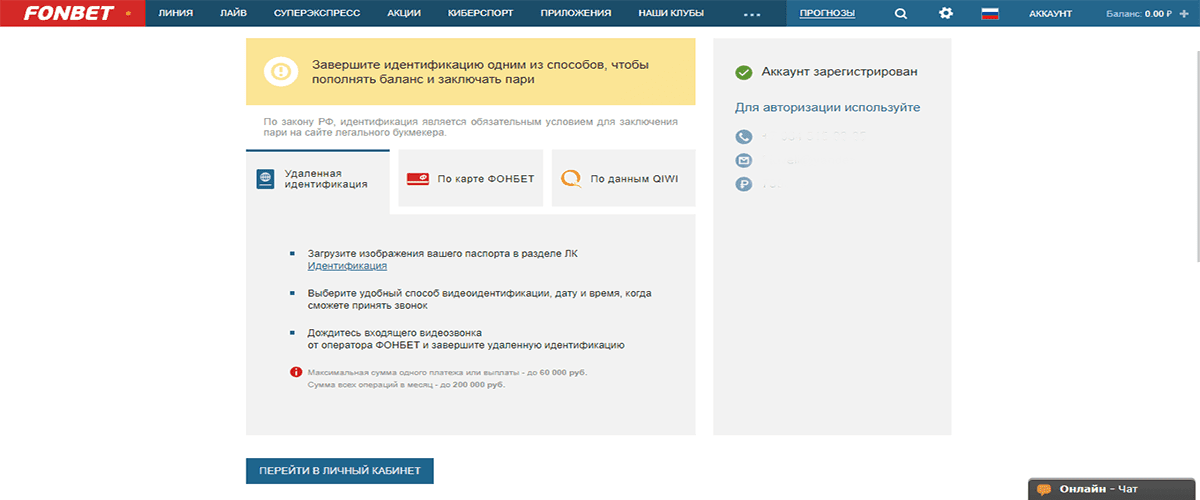Click the ruble account icon
Viewport: 1200px width, 500px height.
(x=743, y=184)
